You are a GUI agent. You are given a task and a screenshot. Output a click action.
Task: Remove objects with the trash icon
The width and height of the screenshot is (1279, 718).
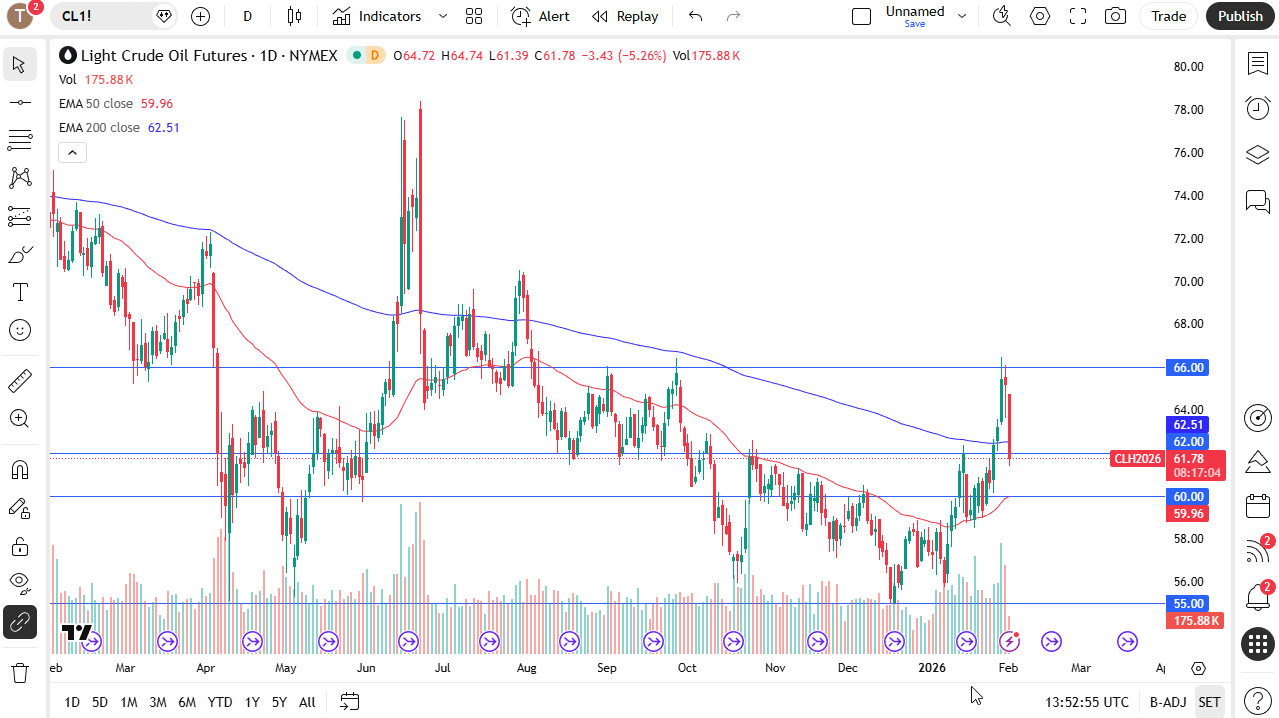19,672
